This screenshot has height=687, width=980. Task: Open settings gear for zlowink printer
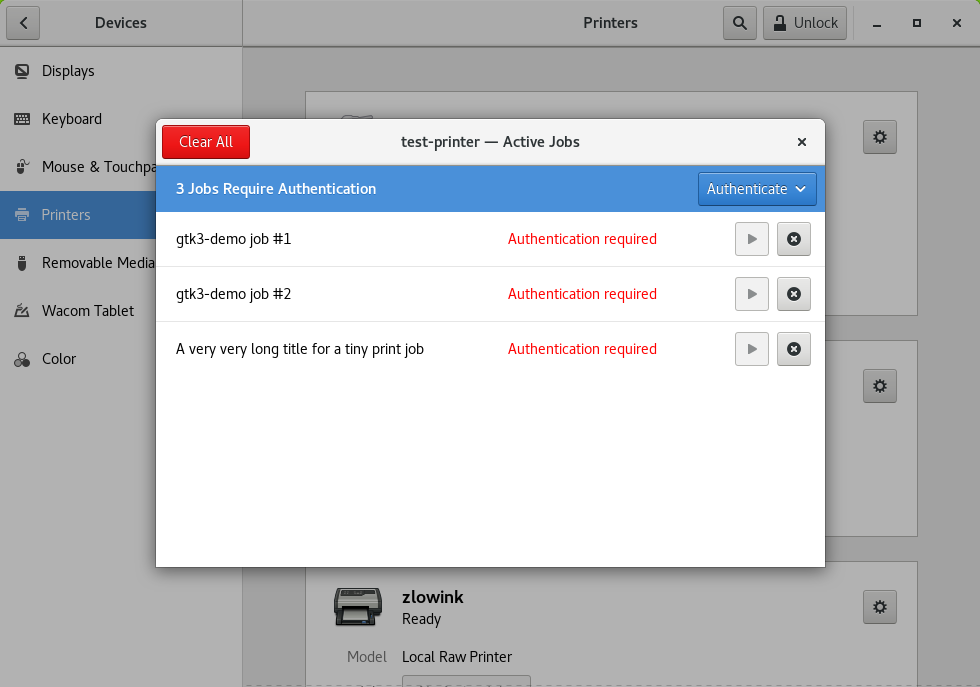880,607
